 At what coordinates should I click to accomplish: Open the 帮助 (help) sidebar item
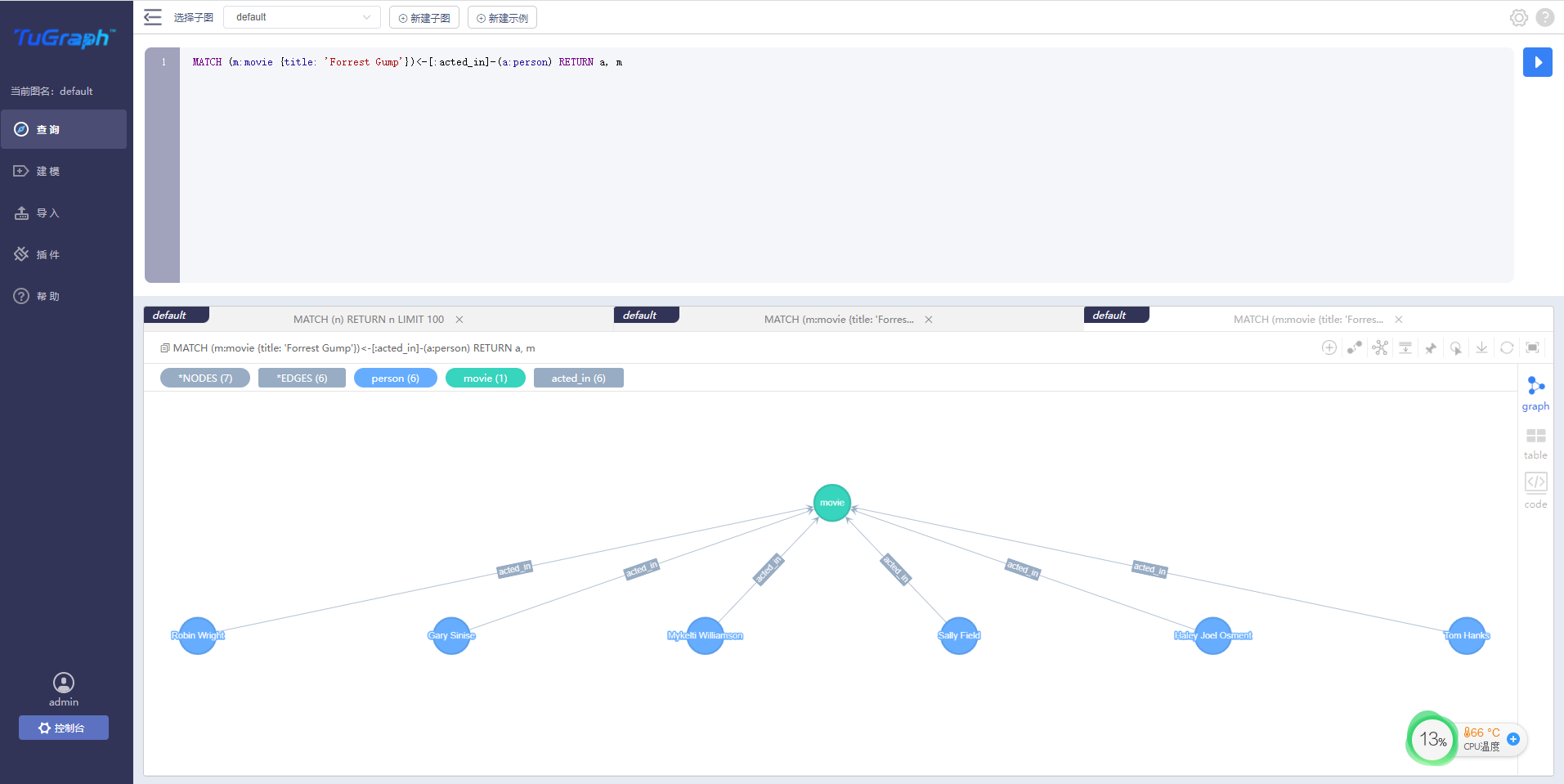(x=64, y=296)
